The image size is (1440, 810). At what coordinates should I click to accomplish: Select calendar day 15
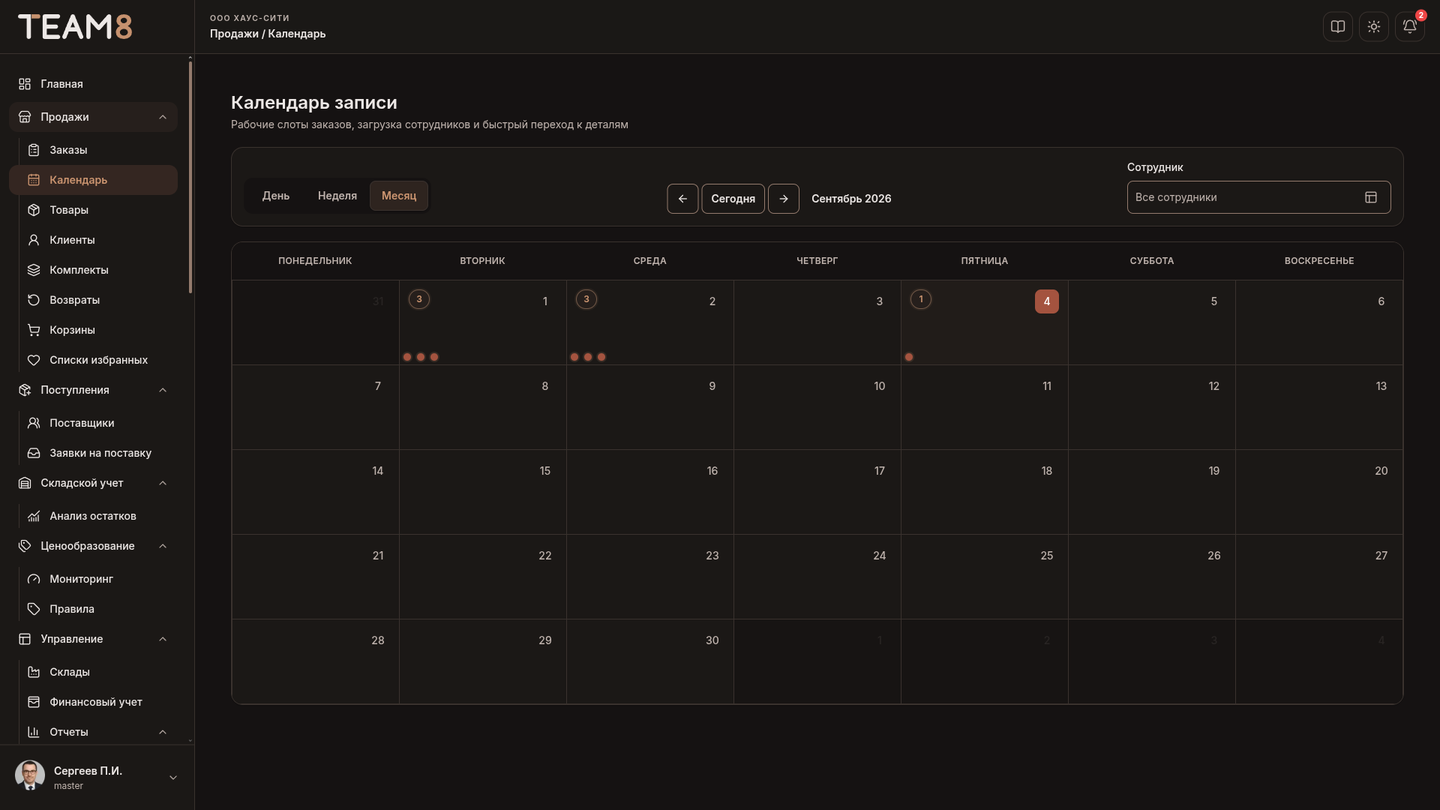pos(483,492)
